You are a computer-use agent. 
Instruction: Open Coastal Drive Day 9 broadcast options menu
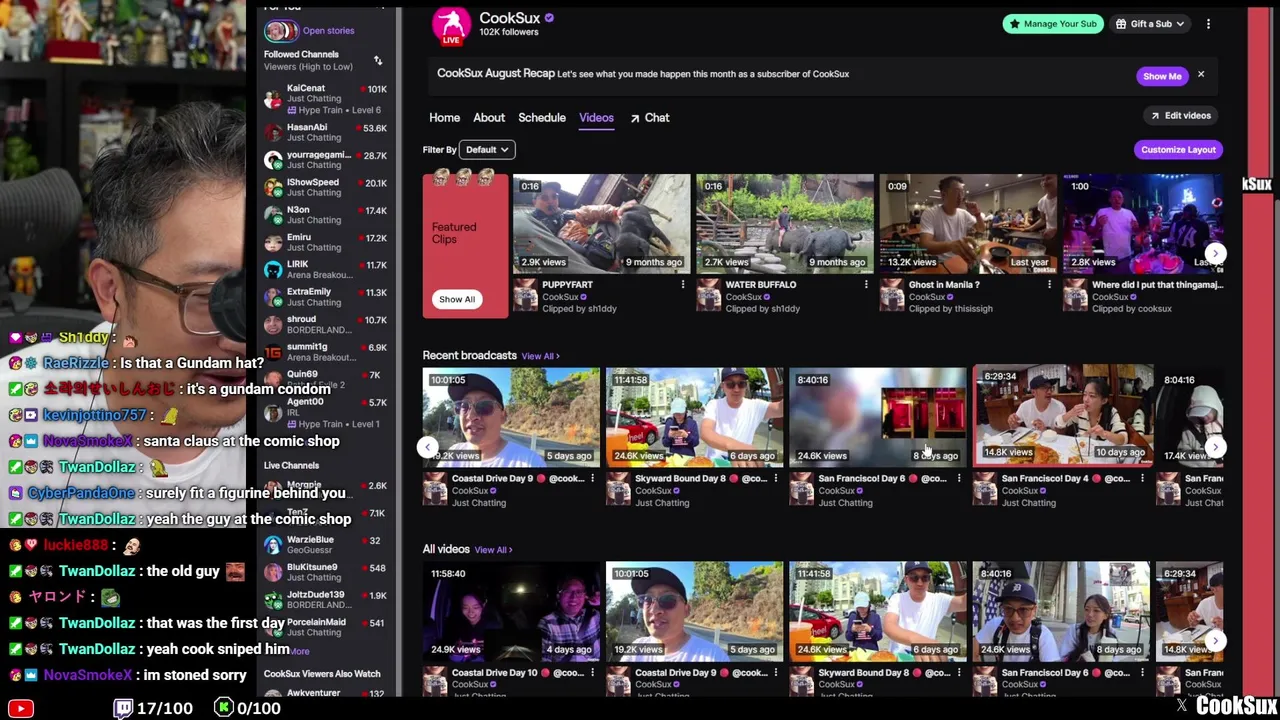tap(592, 479)
